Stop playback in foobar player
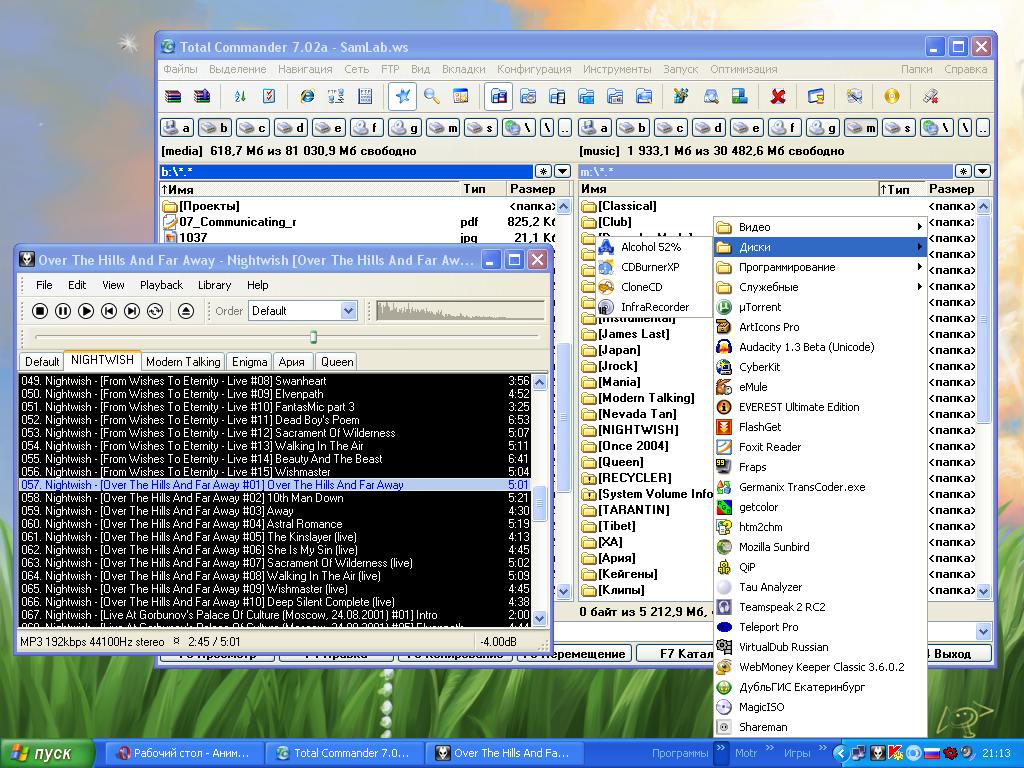Screen dimensions: 1024x768 click(40, 311)
